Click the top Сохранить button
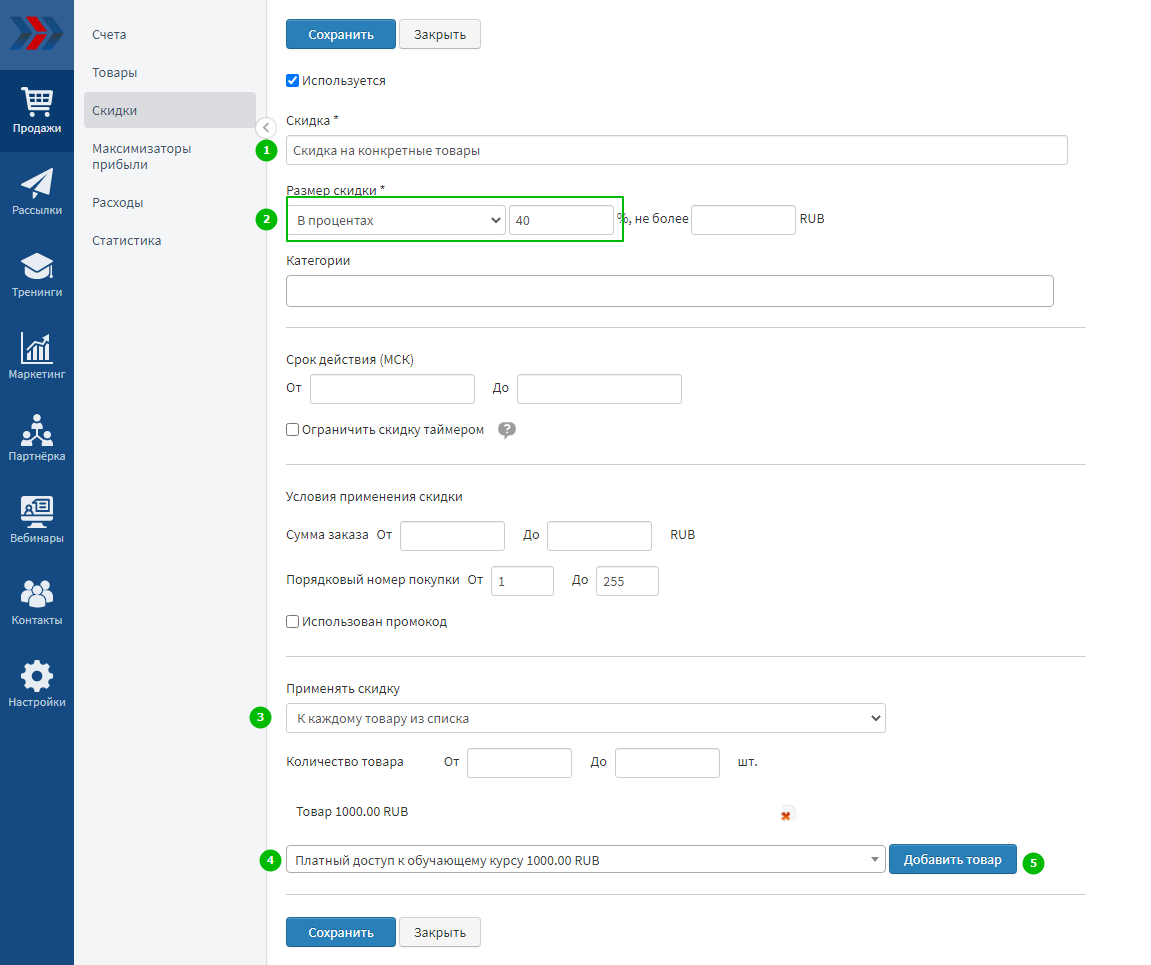Viewport: 1151px width, 965px height. click(340, 34)
